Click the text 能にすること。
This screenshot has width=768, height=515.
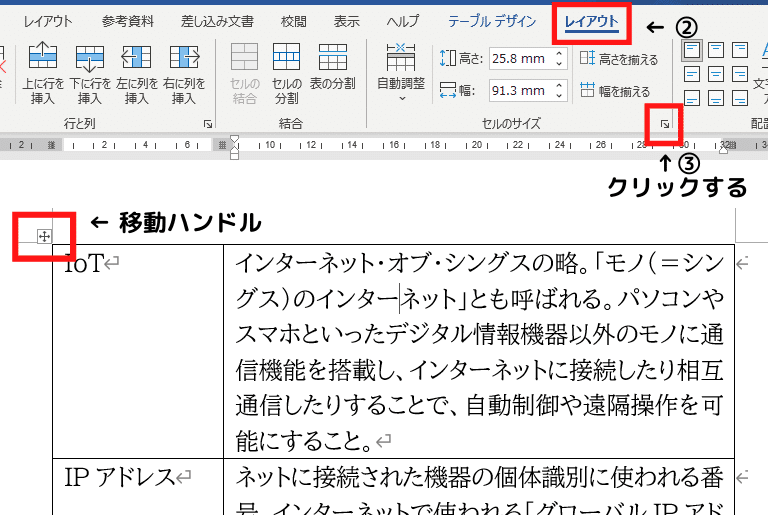tap(305, 441)
